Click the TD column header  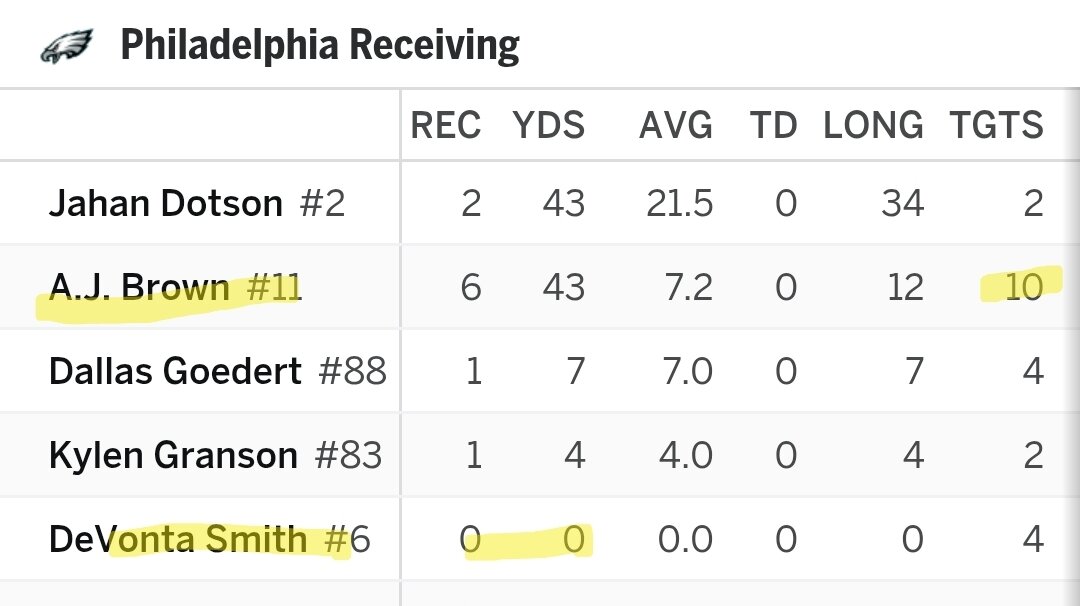773,126
